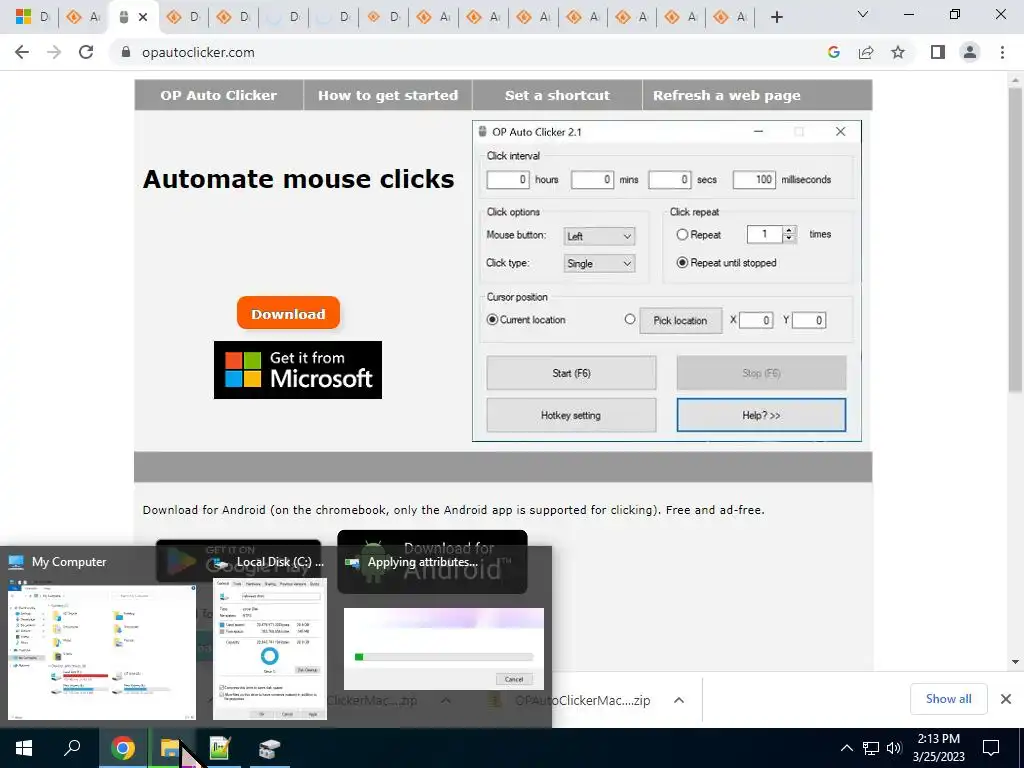The height and width of the screenshot is (768, 1024).
Task: Click the Get it from Microsoft badge
Action: 298,370
